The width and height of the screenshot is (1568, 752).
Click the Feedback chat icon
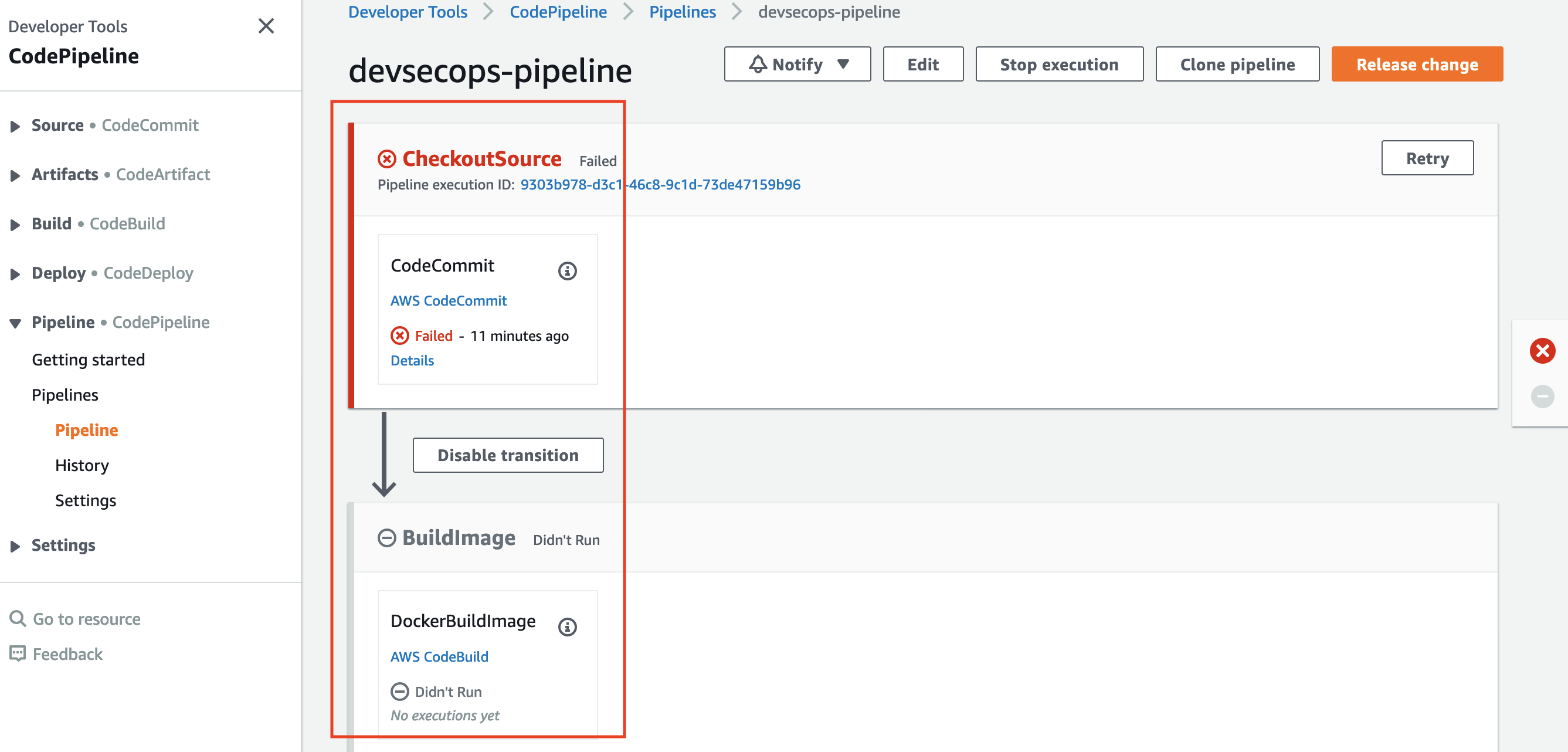18,653
